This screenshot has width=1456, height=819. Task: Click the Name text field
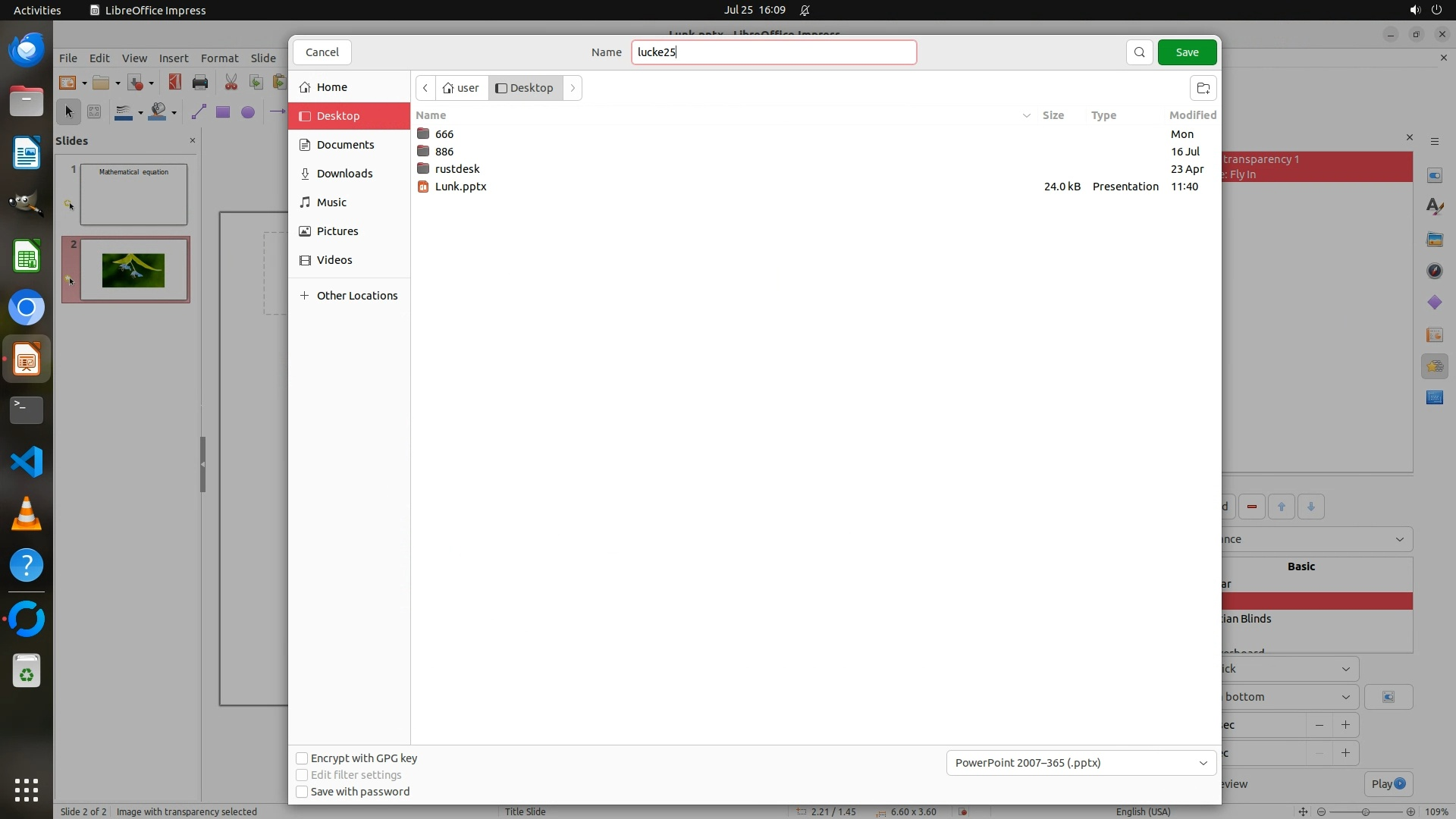[x=773, y=52]
